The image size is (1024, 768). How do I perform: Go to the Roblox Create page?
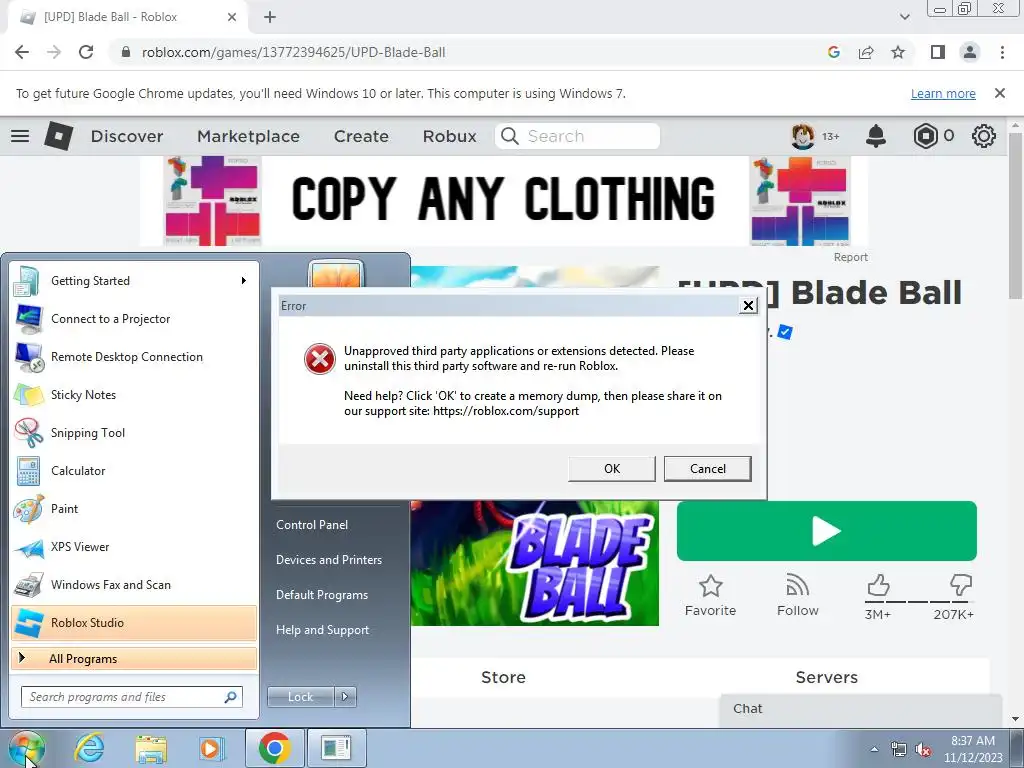(x=361, y=136)
